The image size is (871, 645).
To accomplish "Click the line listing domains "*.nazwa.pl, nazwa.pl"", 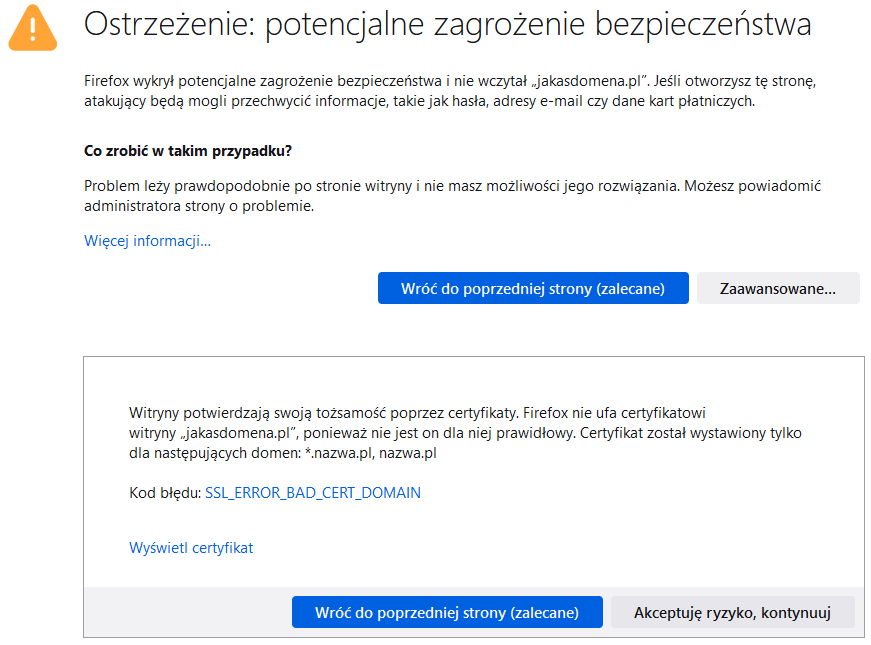I will 283,453.
